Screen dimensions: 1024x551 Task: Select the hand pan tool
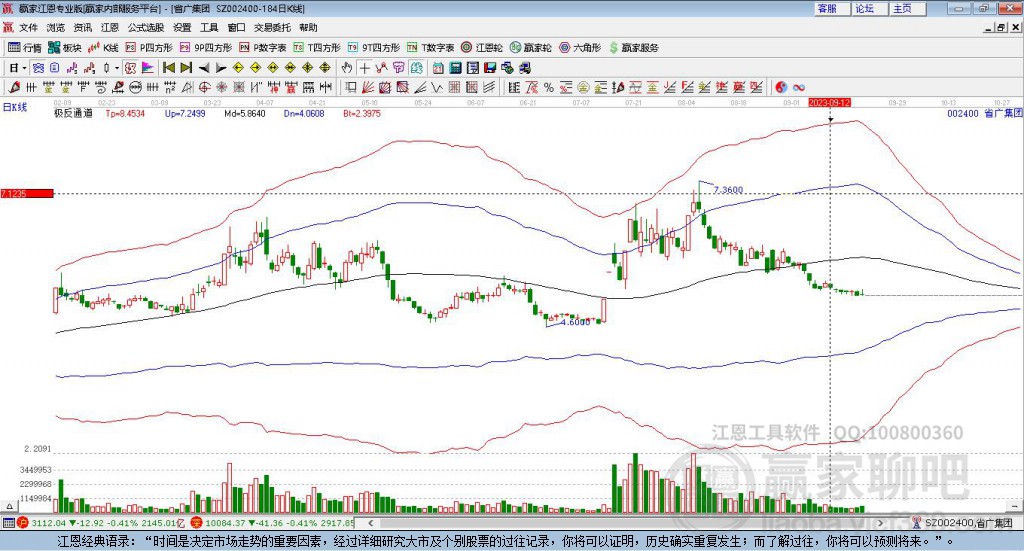(x=347, y=68)
